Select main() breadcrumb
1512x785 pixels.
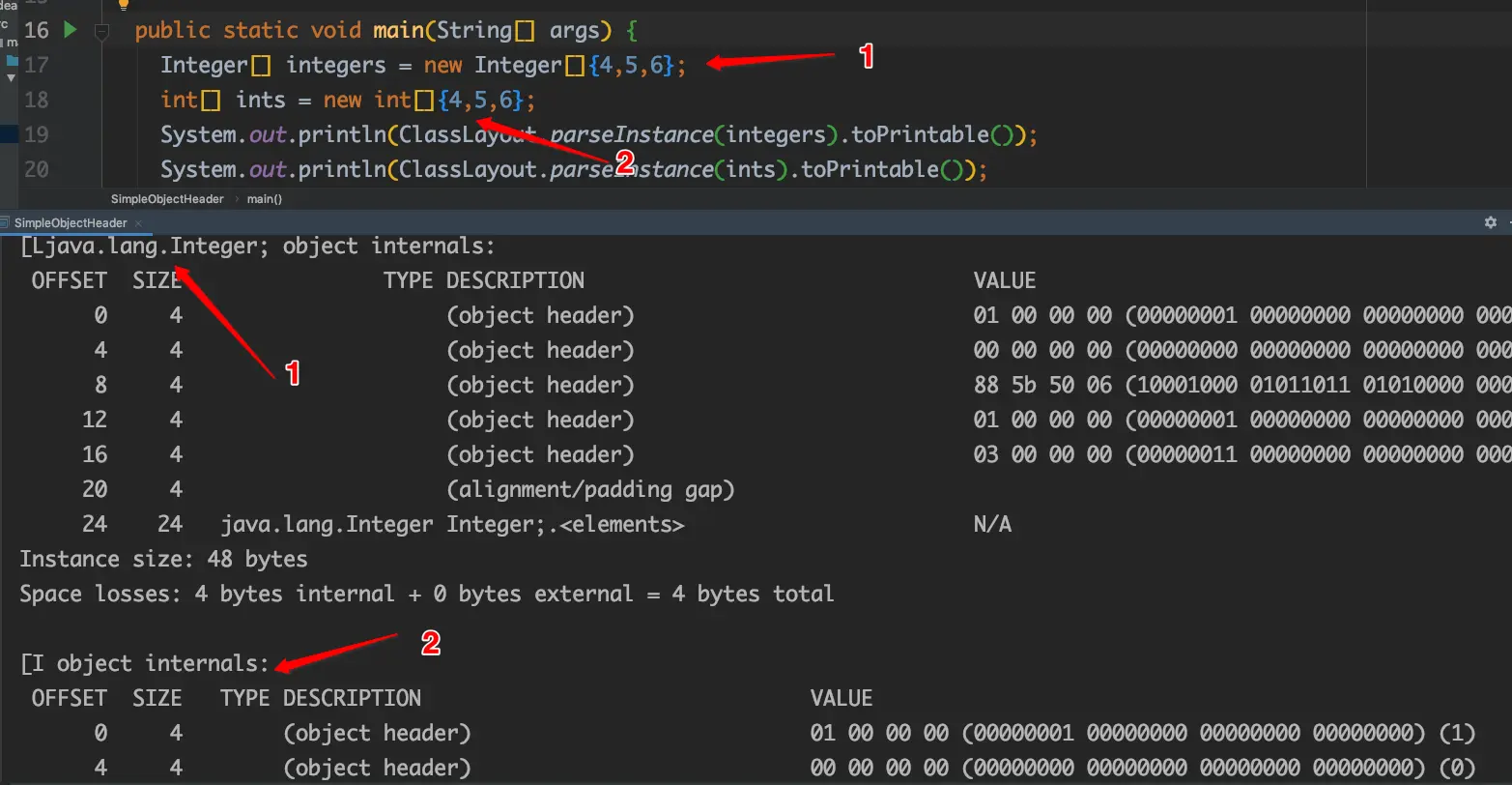point(265,199)
